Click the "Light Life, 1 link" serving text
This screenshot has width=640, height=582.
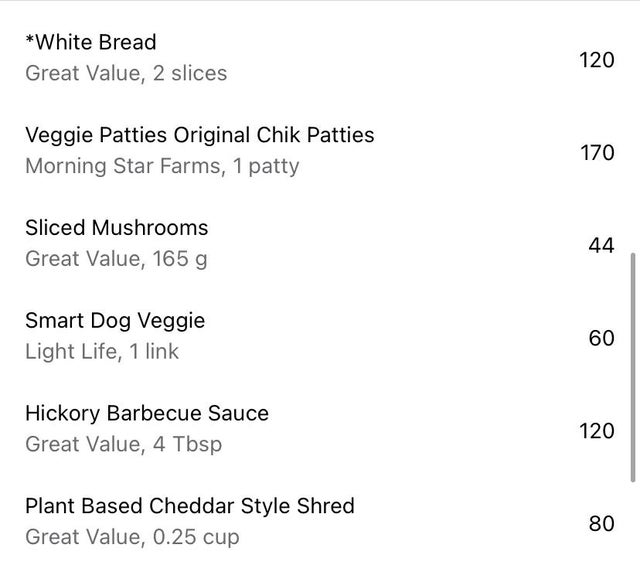[101, 352]
